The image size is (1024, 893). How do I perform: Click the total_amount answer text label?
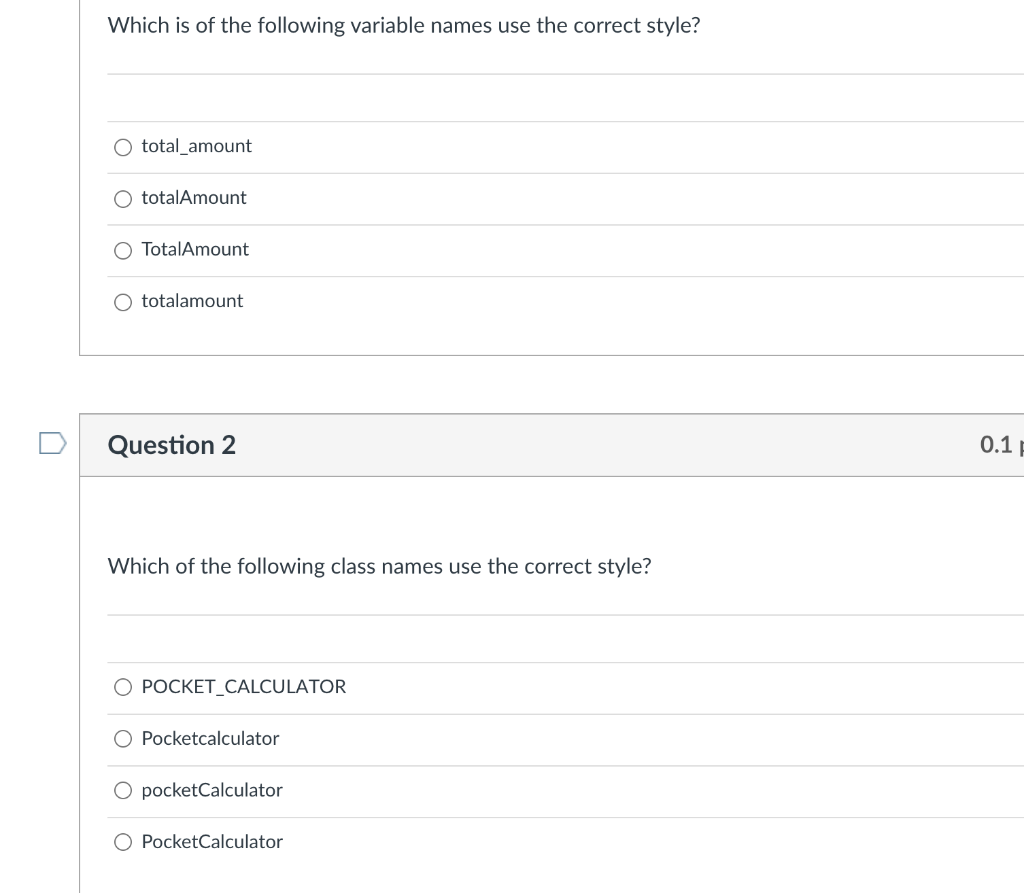point(196,146)
